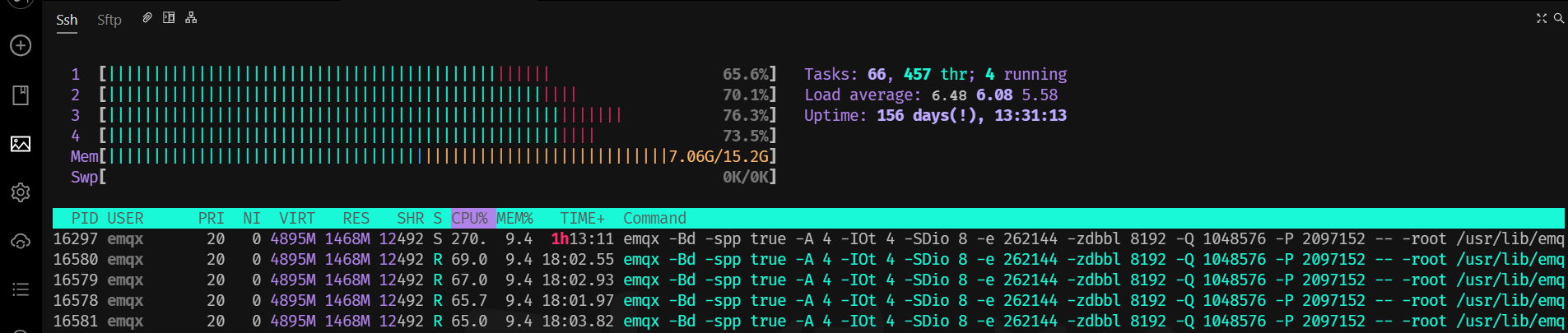Click the TIME+ column header

582,218
